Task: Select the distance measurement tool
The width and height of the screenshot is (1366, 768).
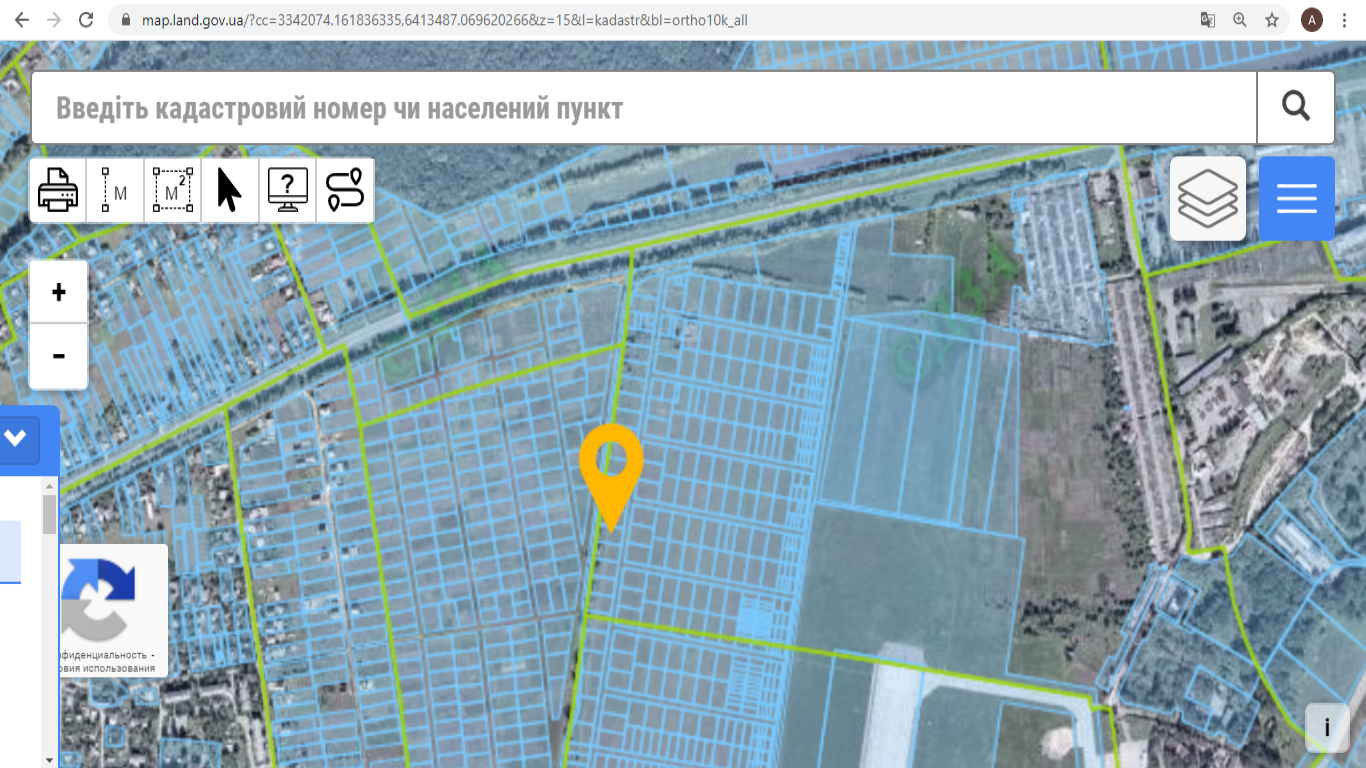Action: (x=116, y=190)
